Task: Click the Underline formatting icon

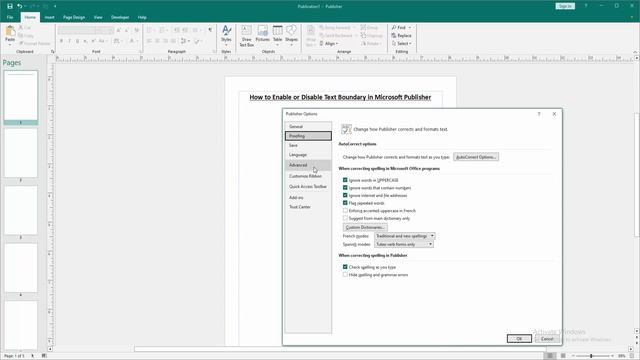Action: click(77, 41)
